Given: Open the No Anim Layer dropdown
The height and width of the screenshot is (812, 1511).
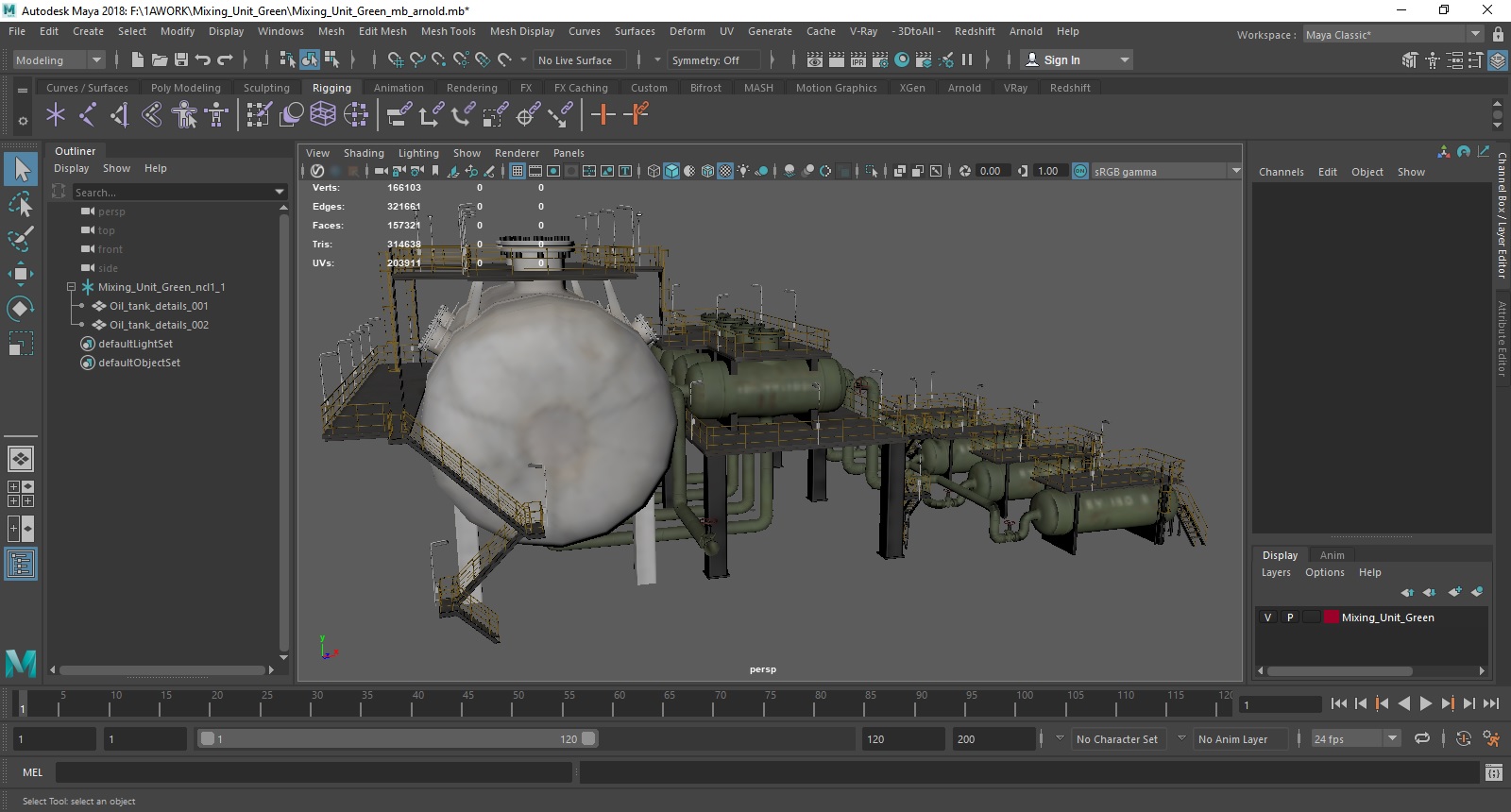Looking at the screenshot, I should 1240,739.
